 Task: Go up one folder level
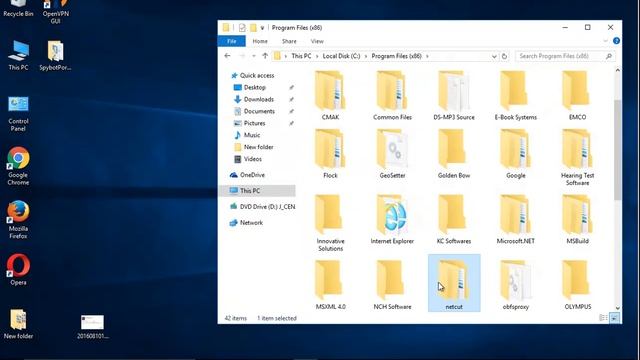pyautogui.click(x=265, y=56)
